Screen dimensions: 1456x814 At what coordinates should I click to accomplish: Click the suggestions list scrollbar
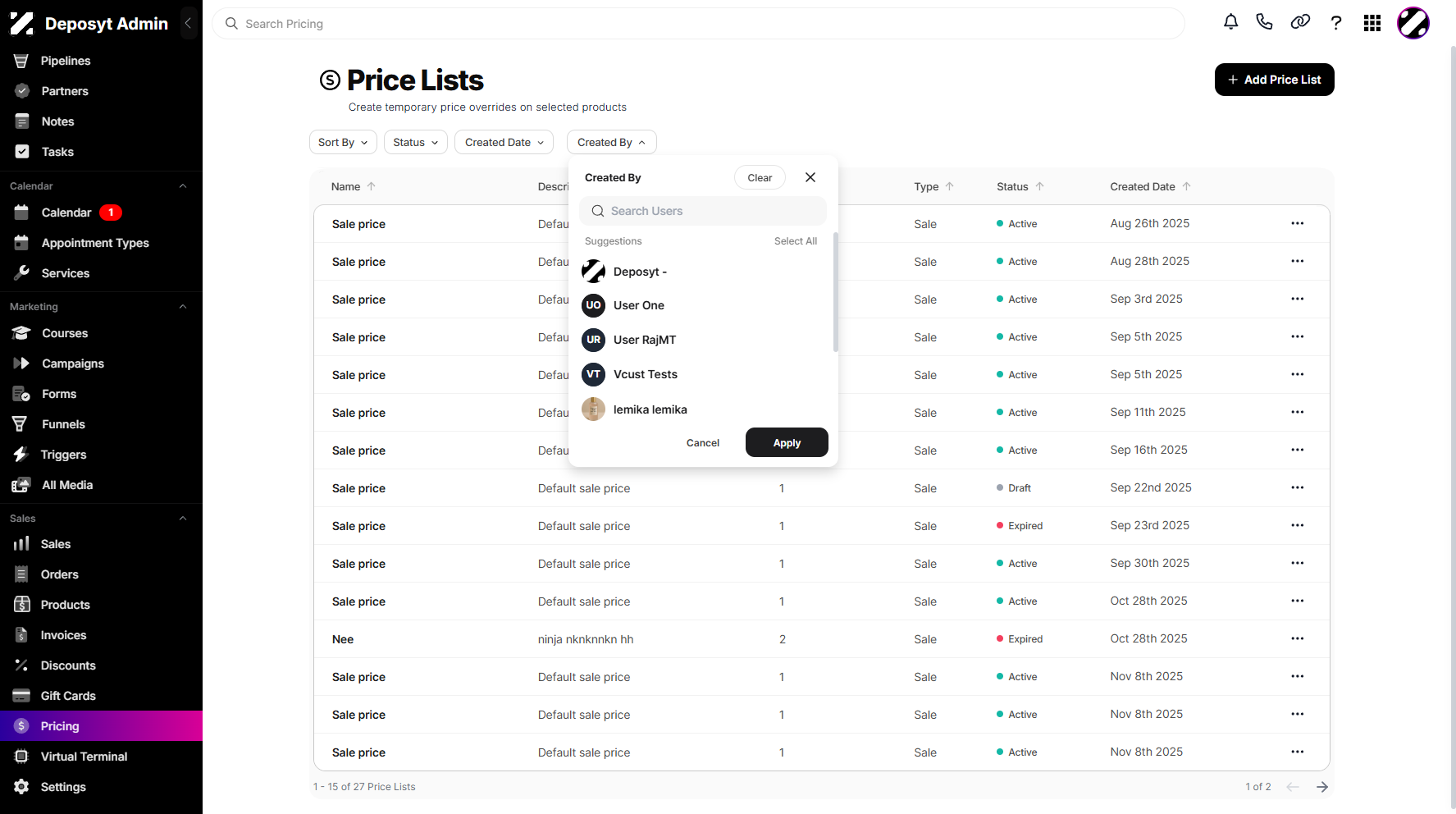click(835, 293)
